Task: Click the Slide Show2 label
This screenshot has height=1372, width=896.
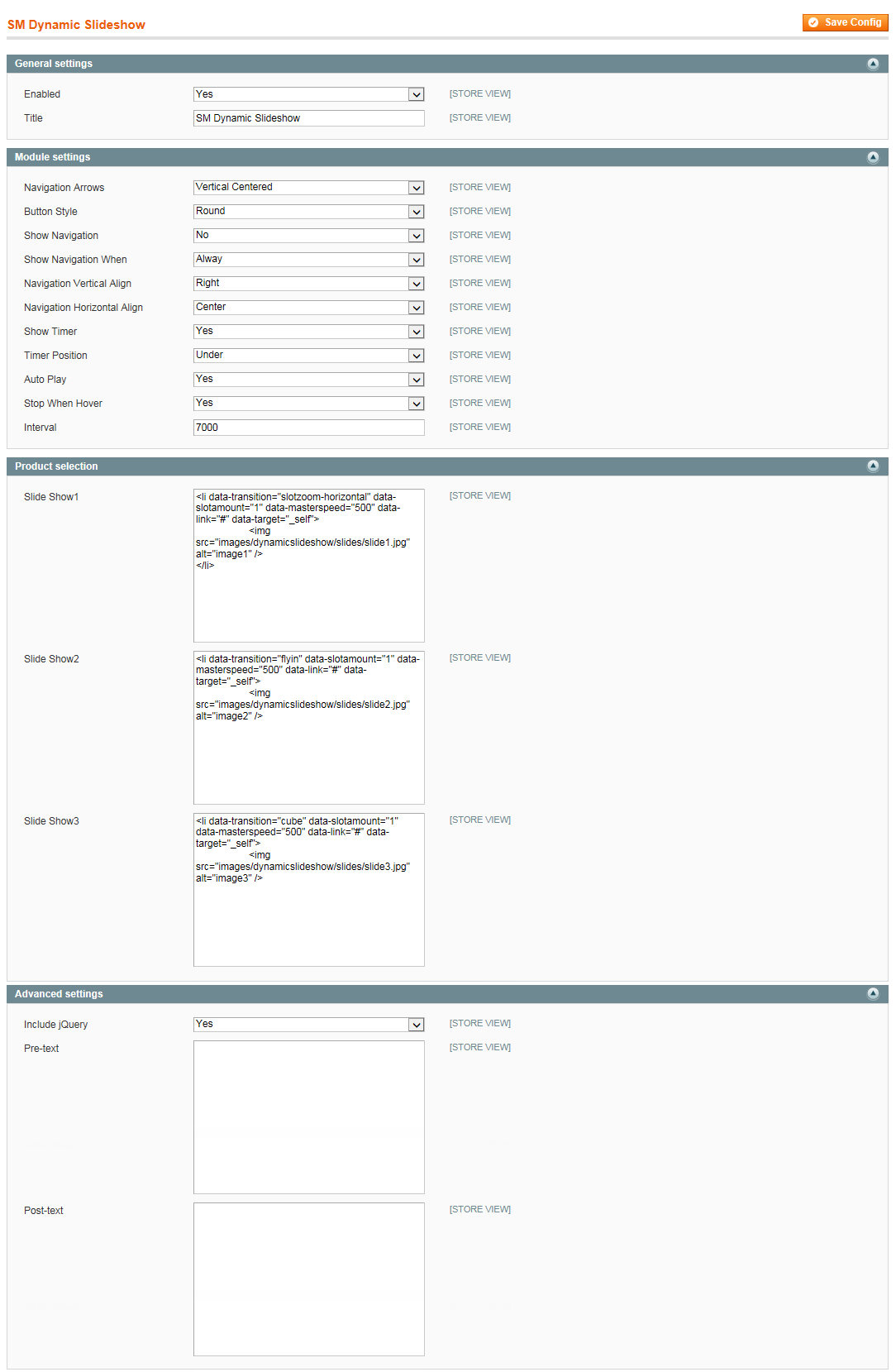Action: point(51,659)
